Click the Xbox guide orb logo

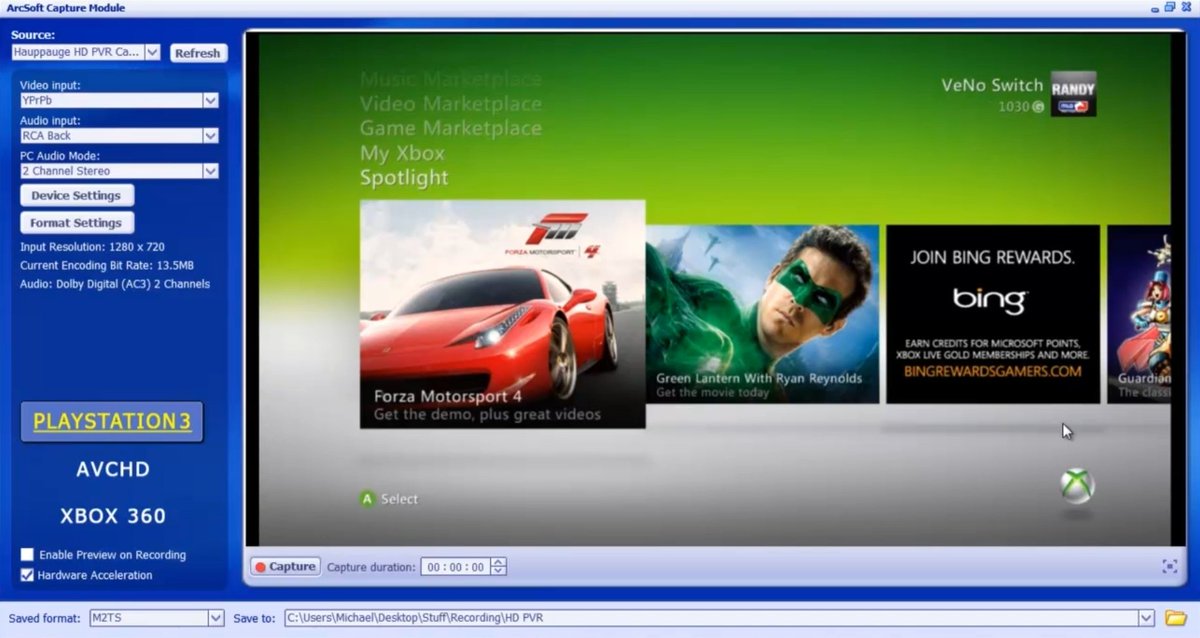pyautogui.click(x=1077, y=486)
